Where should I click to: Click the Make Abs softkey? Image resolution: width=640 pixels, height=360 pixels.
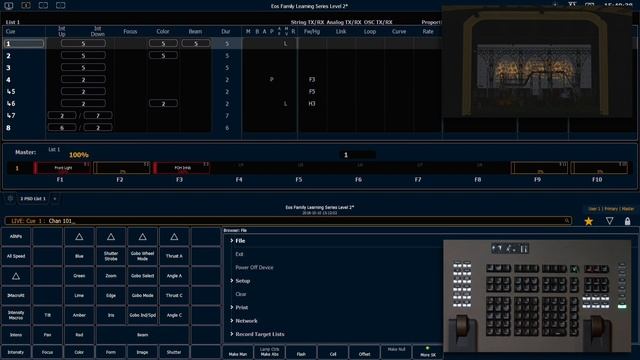point(269,353)
